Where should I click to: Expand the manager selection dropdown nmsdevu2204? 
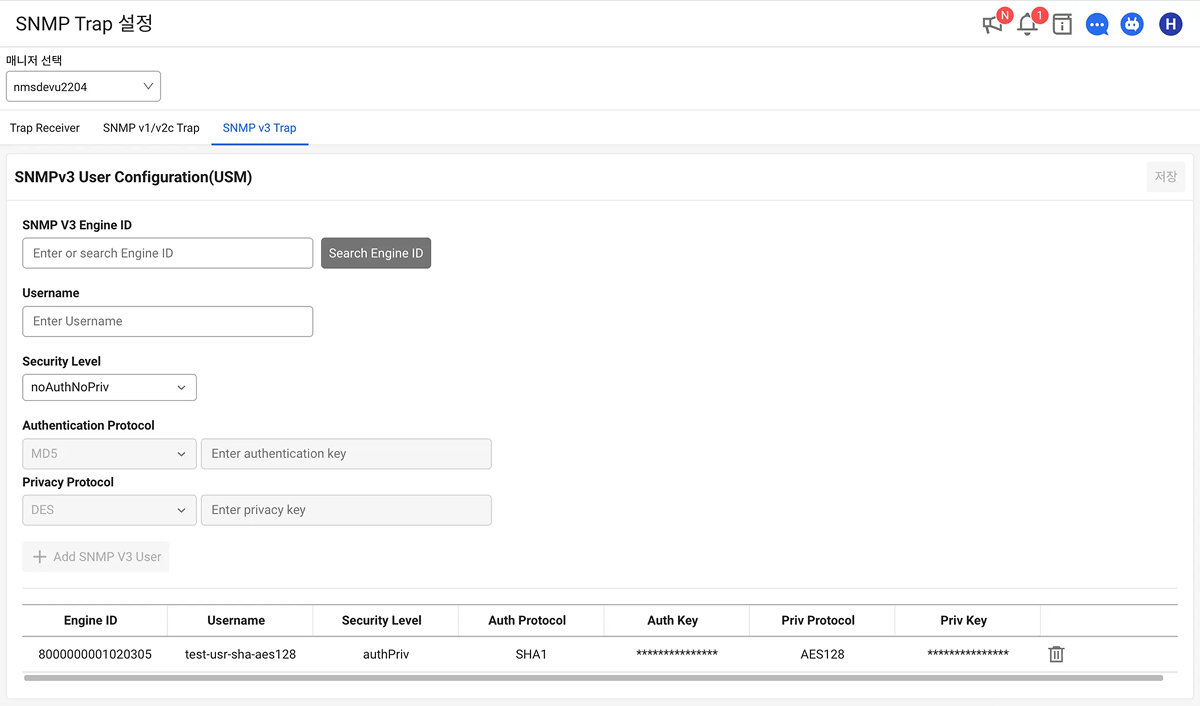tap(83, 87)
